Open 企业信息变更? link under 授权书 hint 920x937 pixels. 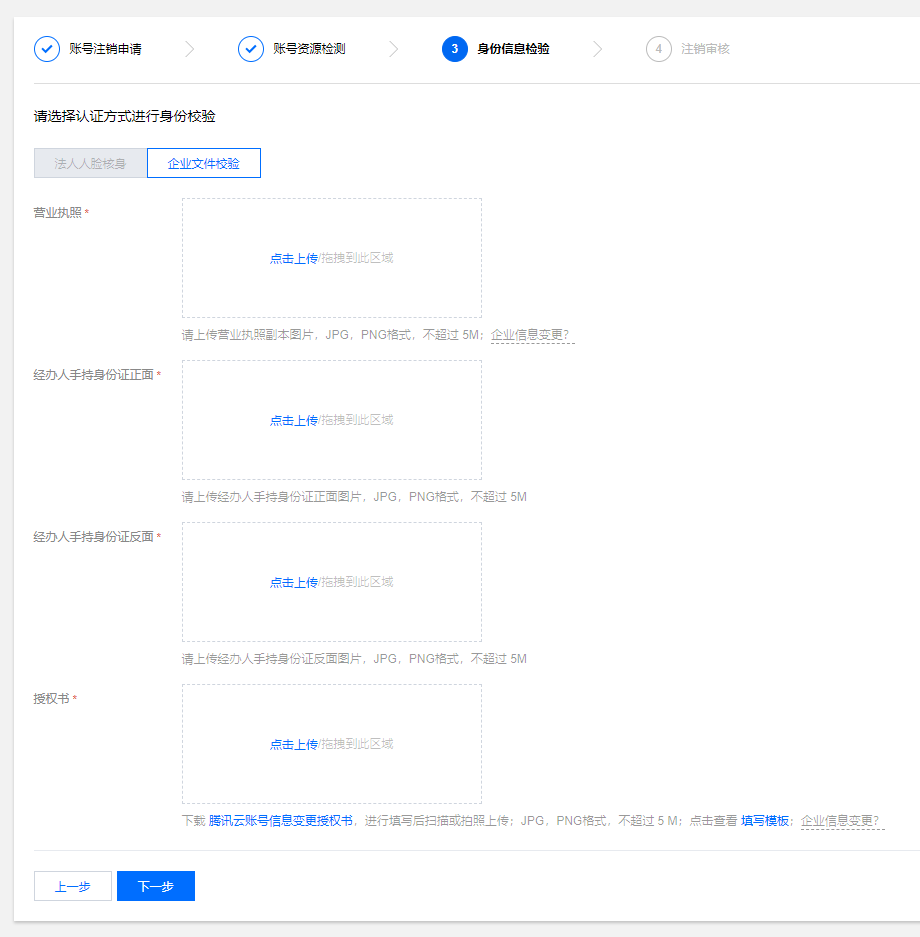[842, 821]
